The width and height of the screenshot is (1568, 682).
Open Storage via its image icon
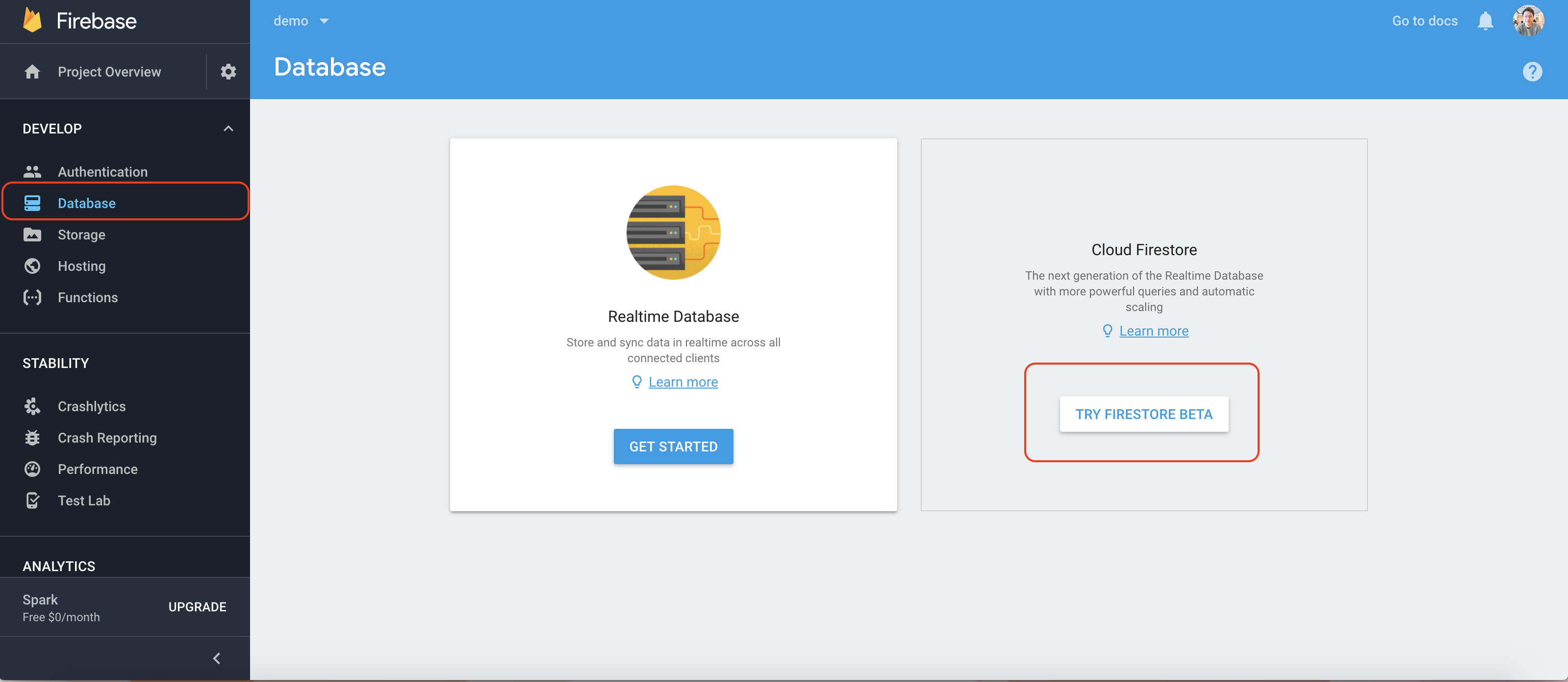click(x=32, y=235)
